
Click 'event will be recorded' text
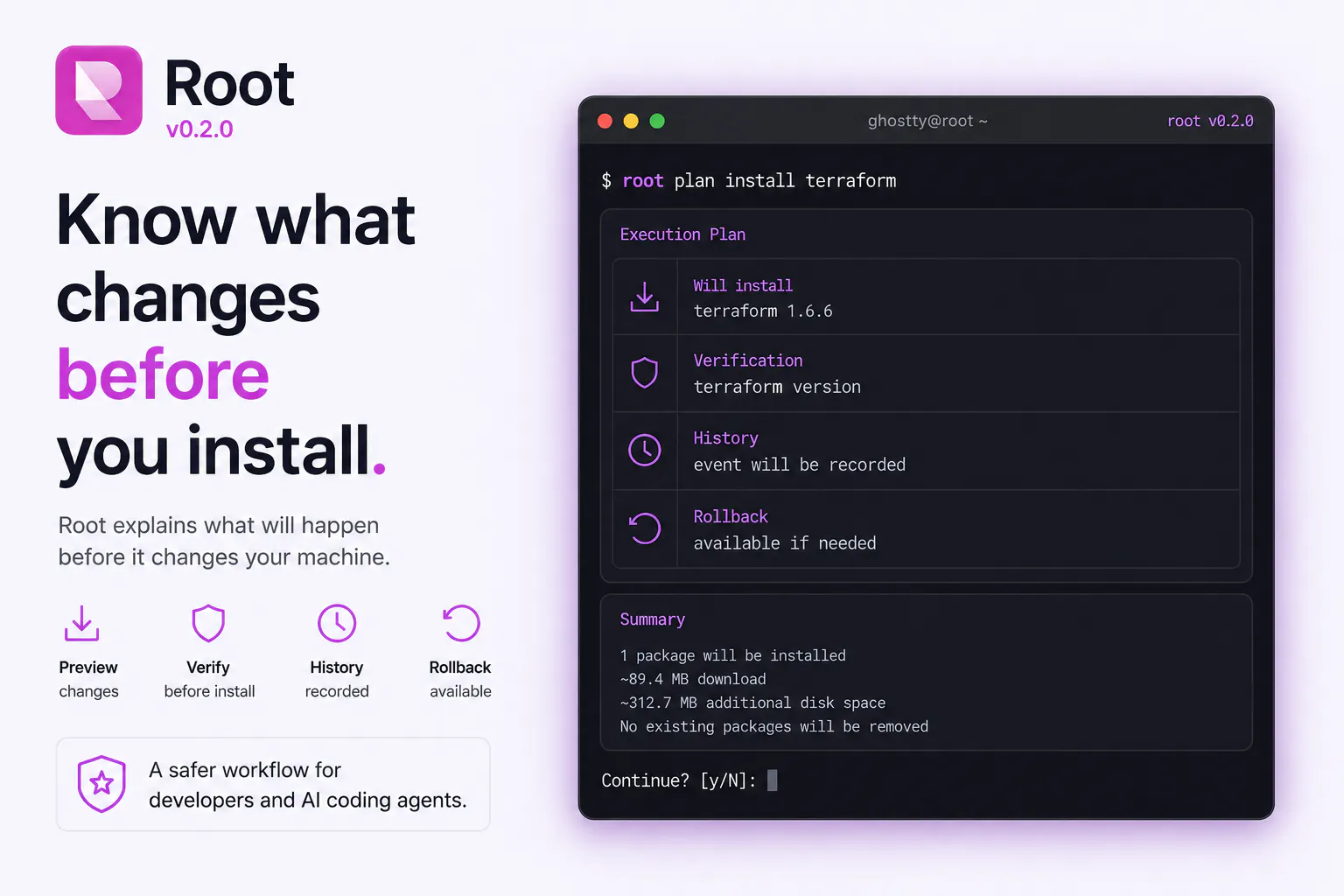(800, 465)
